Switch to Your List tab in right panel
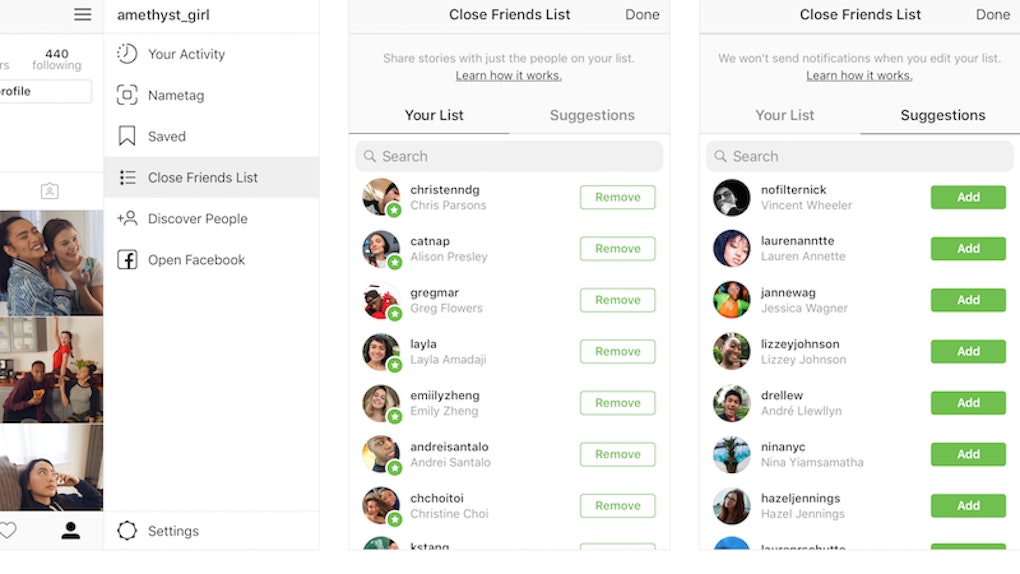This screenshot has width=1020, height=574. pos(785,115)
